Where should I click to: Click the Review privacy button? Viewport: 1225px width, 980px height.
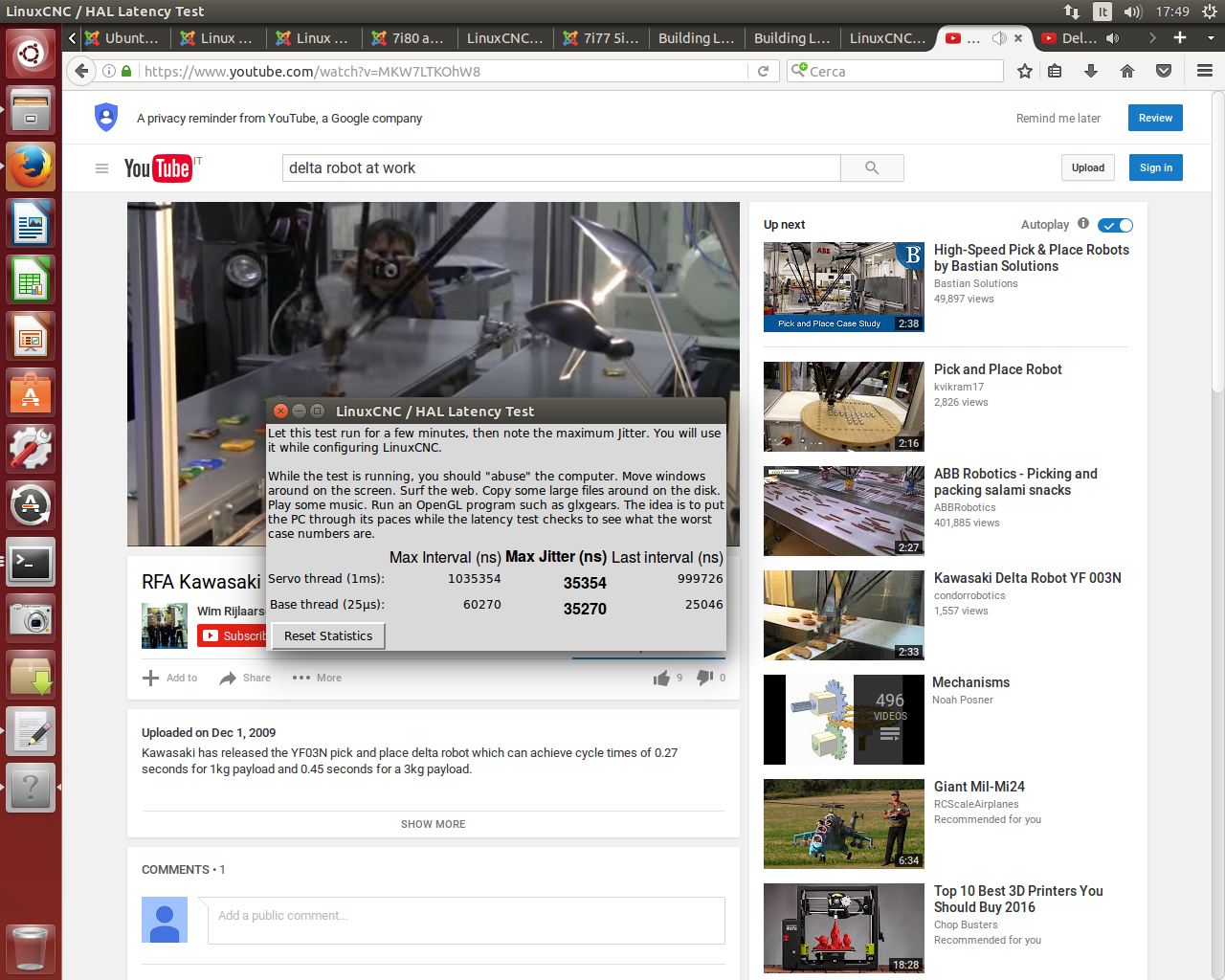[x=1155, y=118]
